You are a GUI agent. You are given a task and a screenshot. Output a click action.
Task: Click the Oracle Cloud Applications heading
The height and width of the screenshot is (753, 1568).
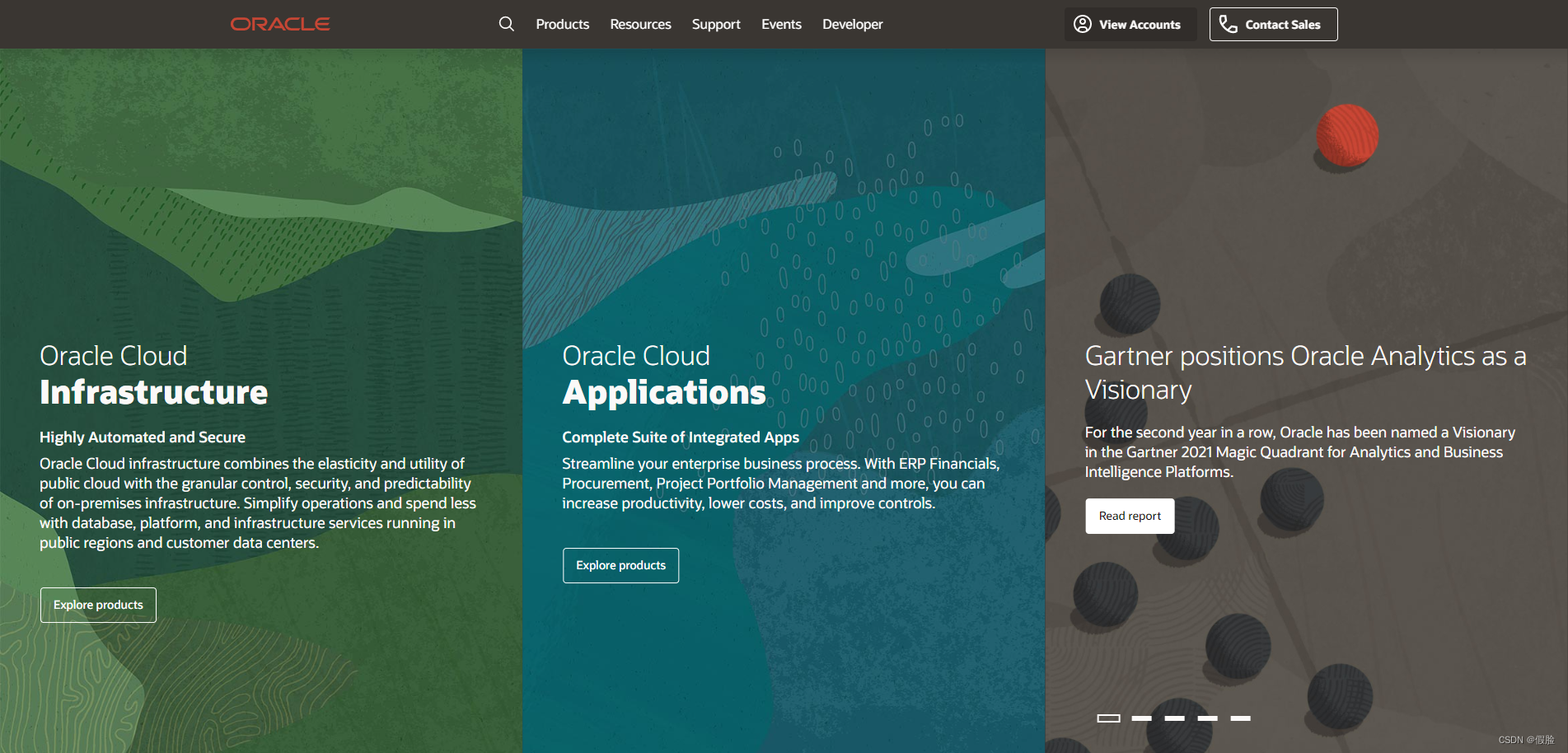click(x=664, y=375)
